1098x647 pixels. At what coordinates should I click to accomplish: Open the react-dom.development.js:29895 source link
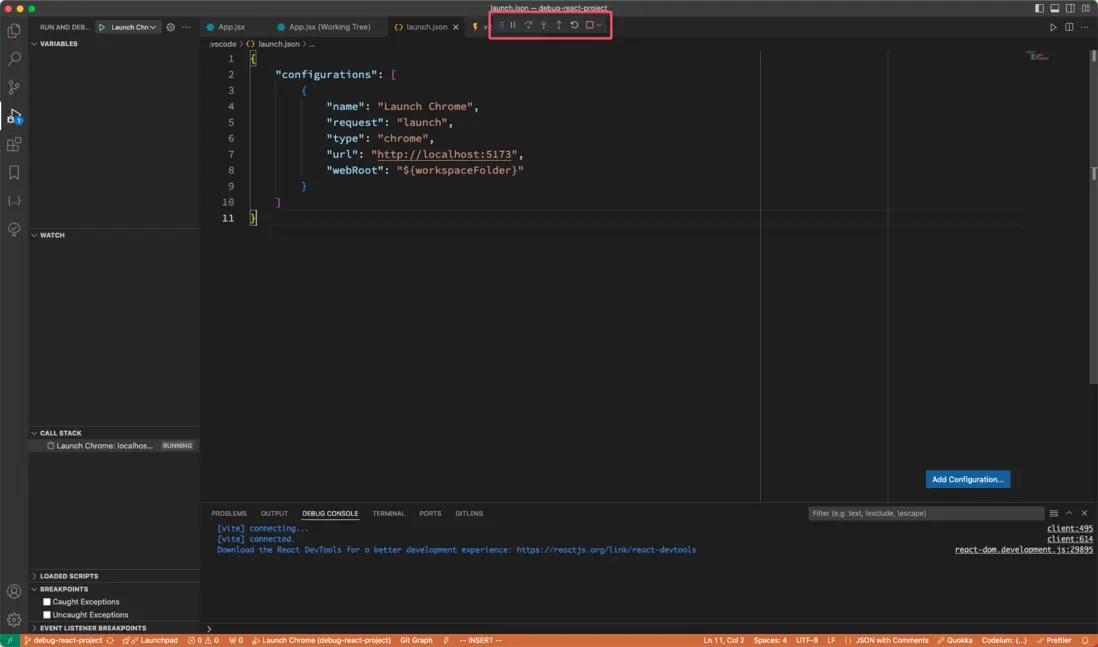1023,550
